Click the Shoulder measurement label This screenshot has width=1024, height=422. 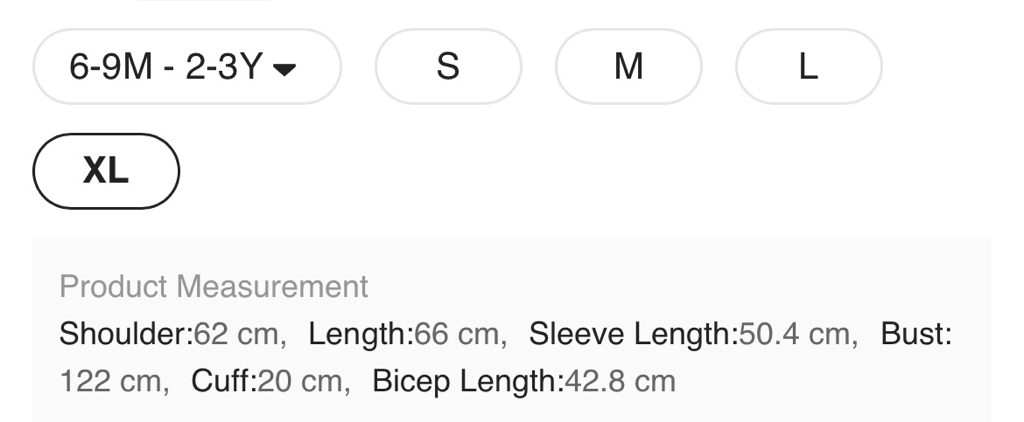point(125,334)
